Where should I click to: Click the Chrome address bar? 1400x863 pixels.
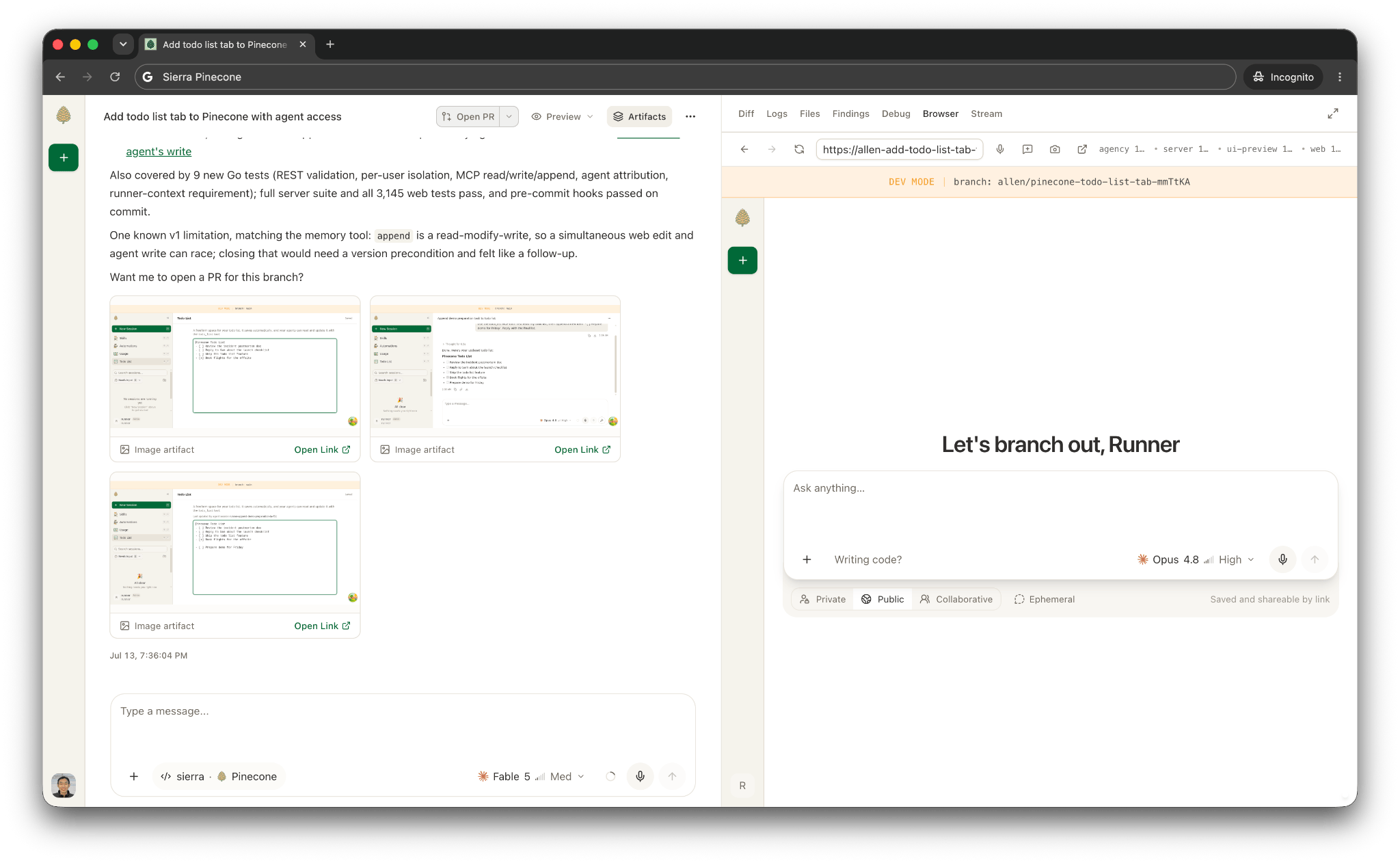point(685,77)
